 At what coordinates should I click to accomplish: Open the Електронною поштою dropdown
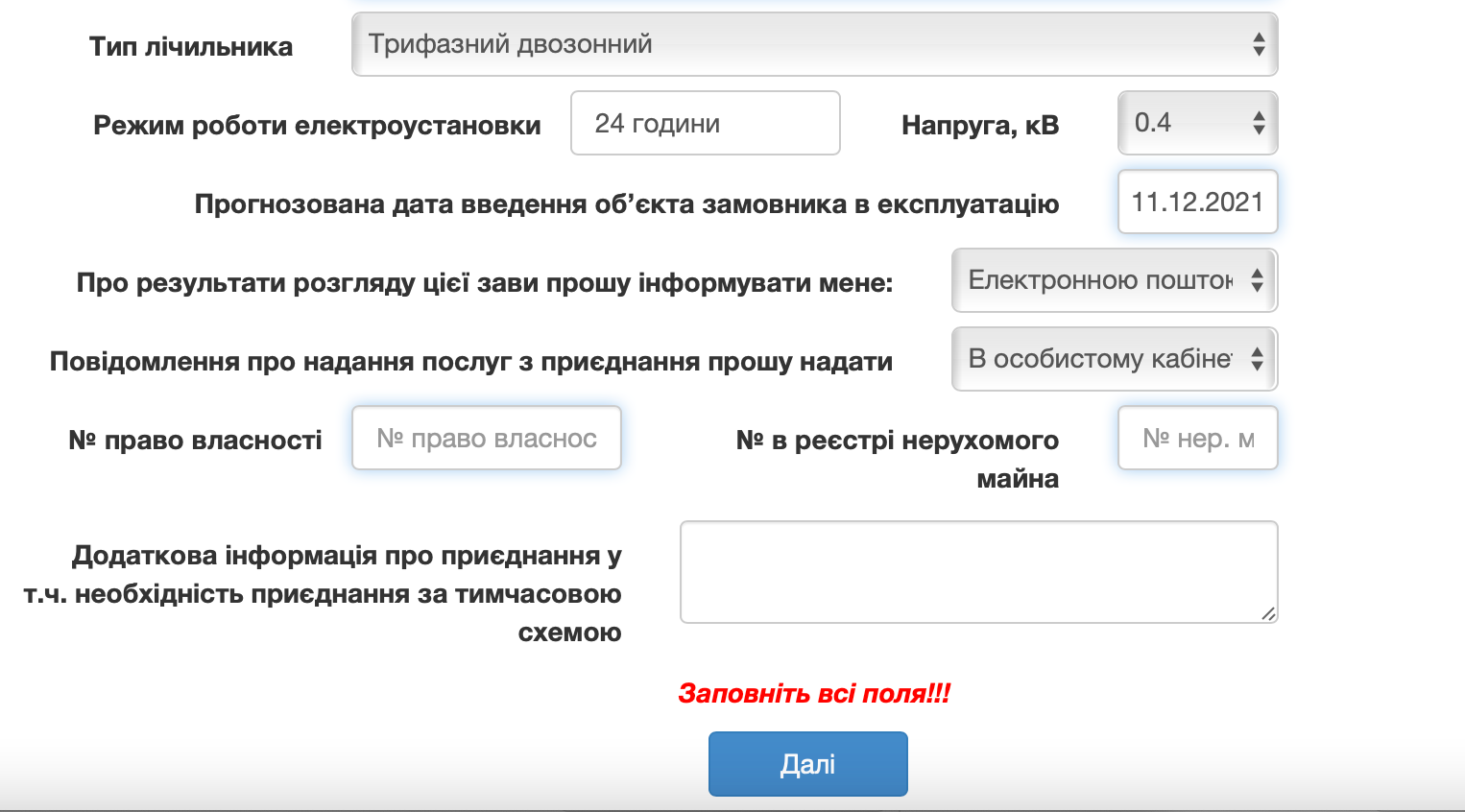[x=1115, y=280]
